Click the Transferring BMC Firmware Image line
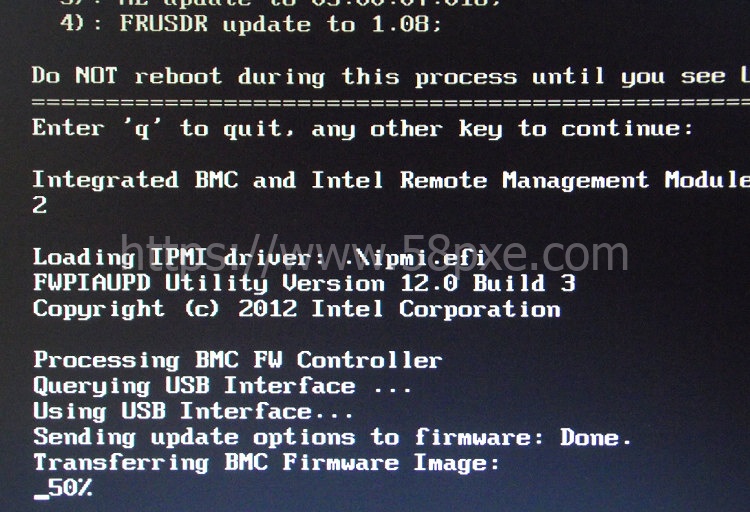750x512 pixels. click(266, 463)
